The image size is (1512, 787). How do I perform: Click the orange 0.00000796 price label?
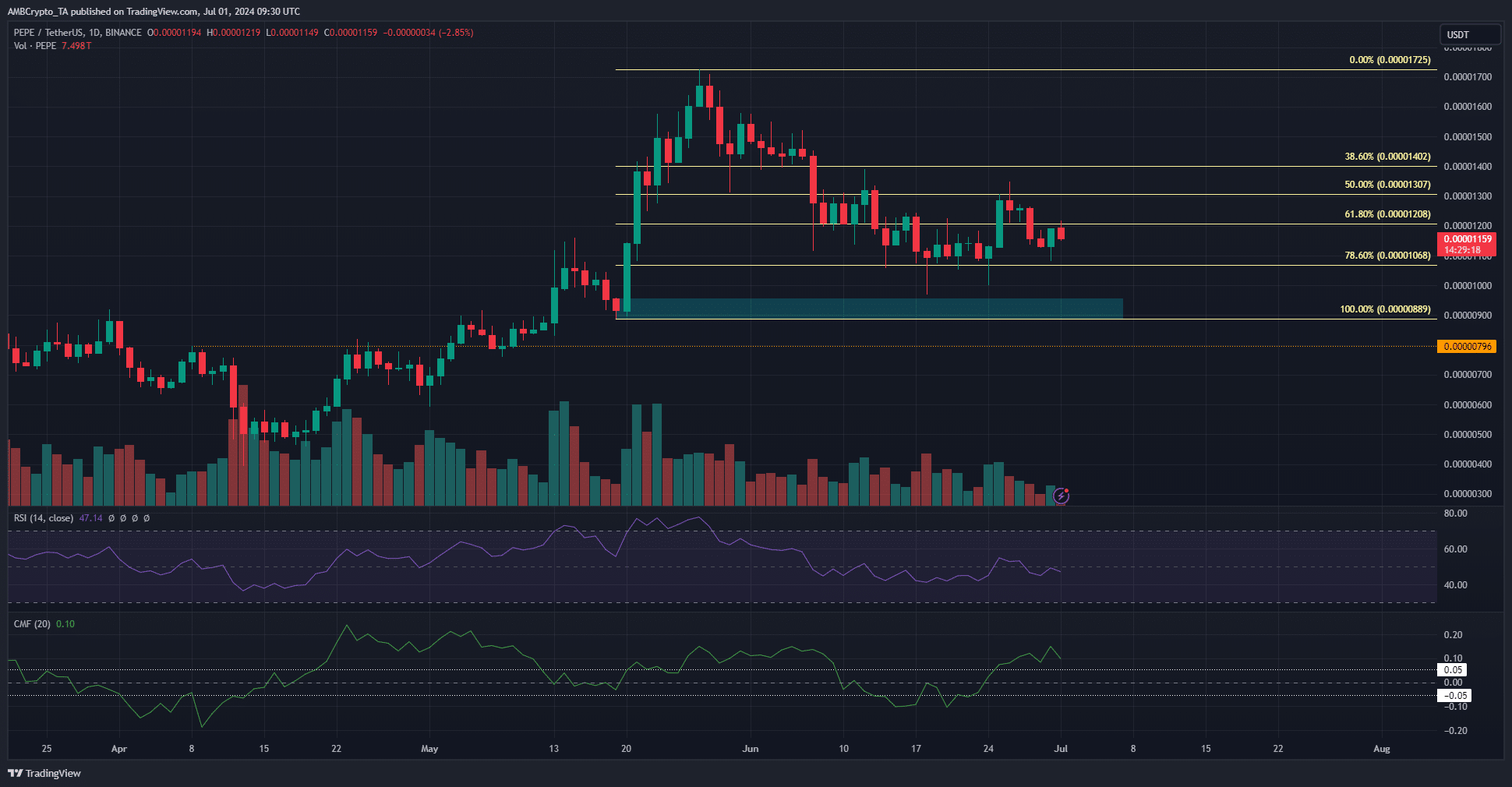click(1467, 346)
